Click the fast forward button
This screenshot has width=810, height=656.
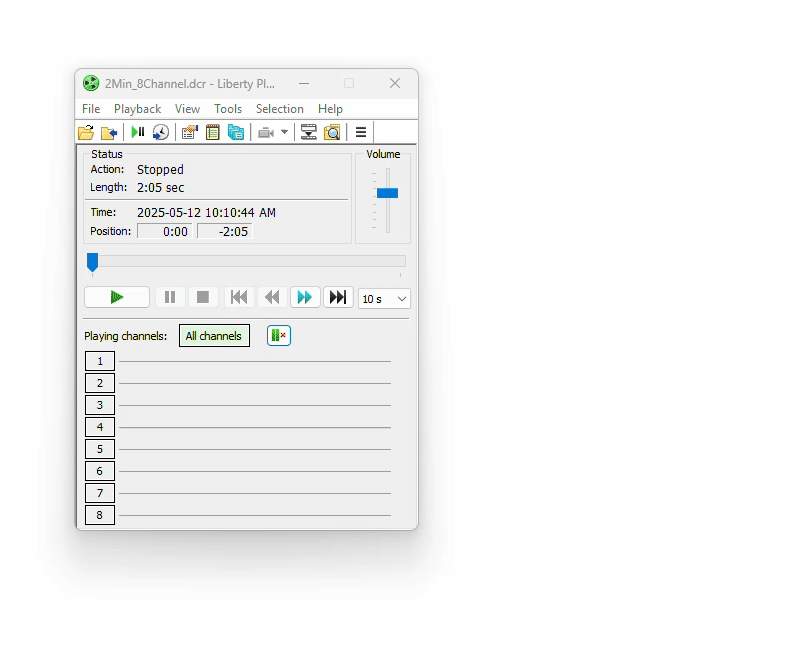[x=305, y=297]
